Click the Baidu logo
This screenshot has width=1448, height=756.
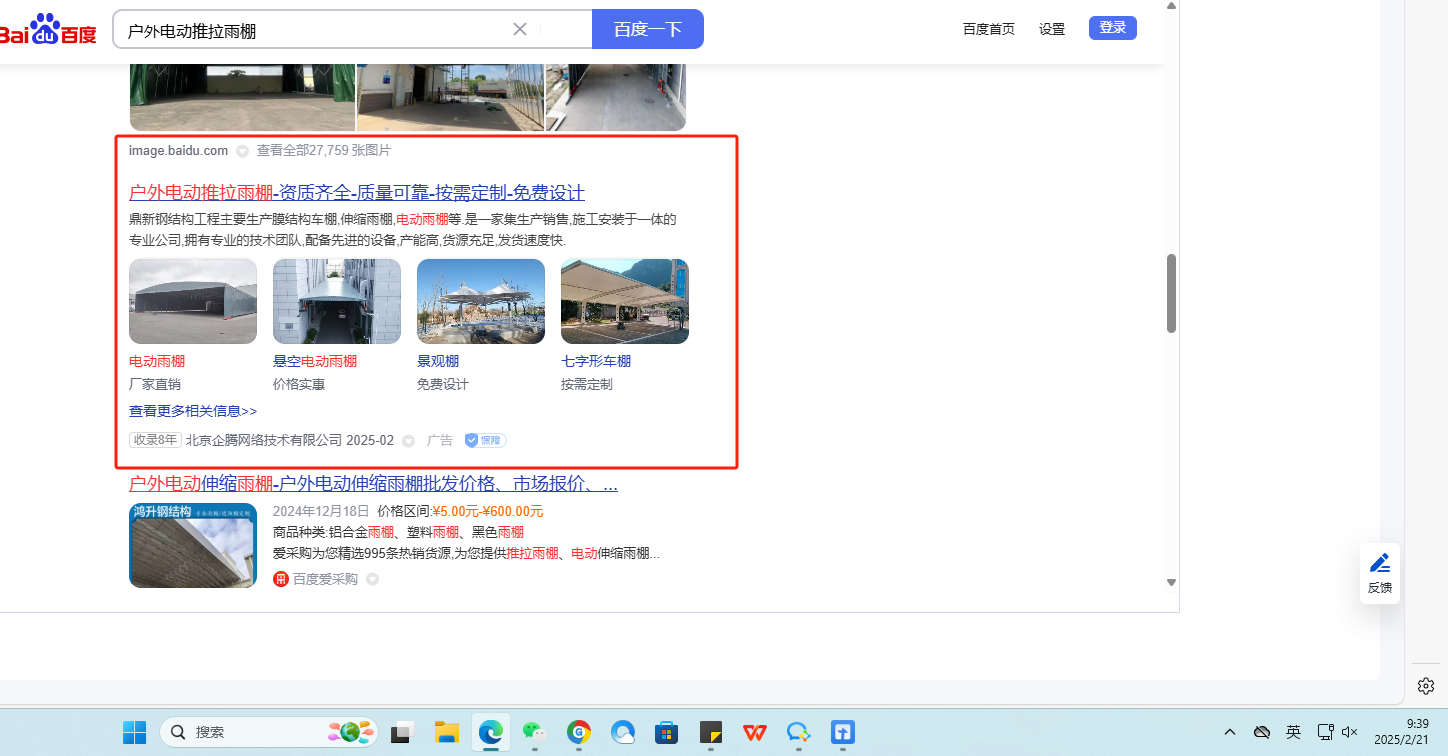click(47, 30)
